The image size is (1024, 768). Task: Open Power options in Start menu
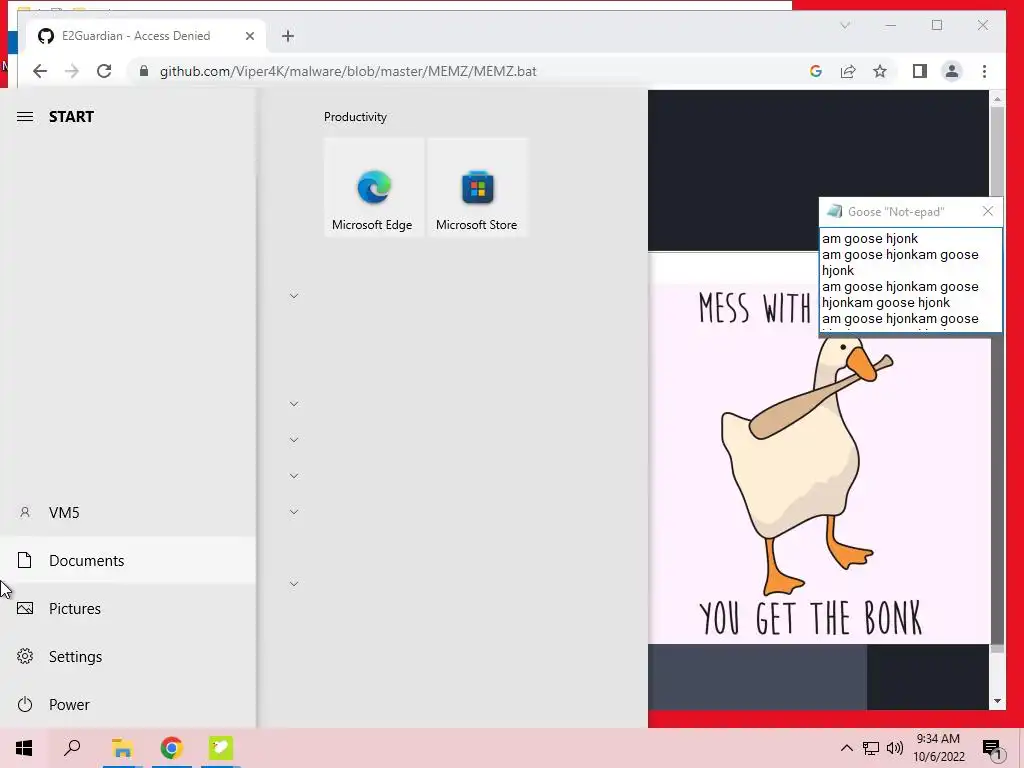(128, 705)
